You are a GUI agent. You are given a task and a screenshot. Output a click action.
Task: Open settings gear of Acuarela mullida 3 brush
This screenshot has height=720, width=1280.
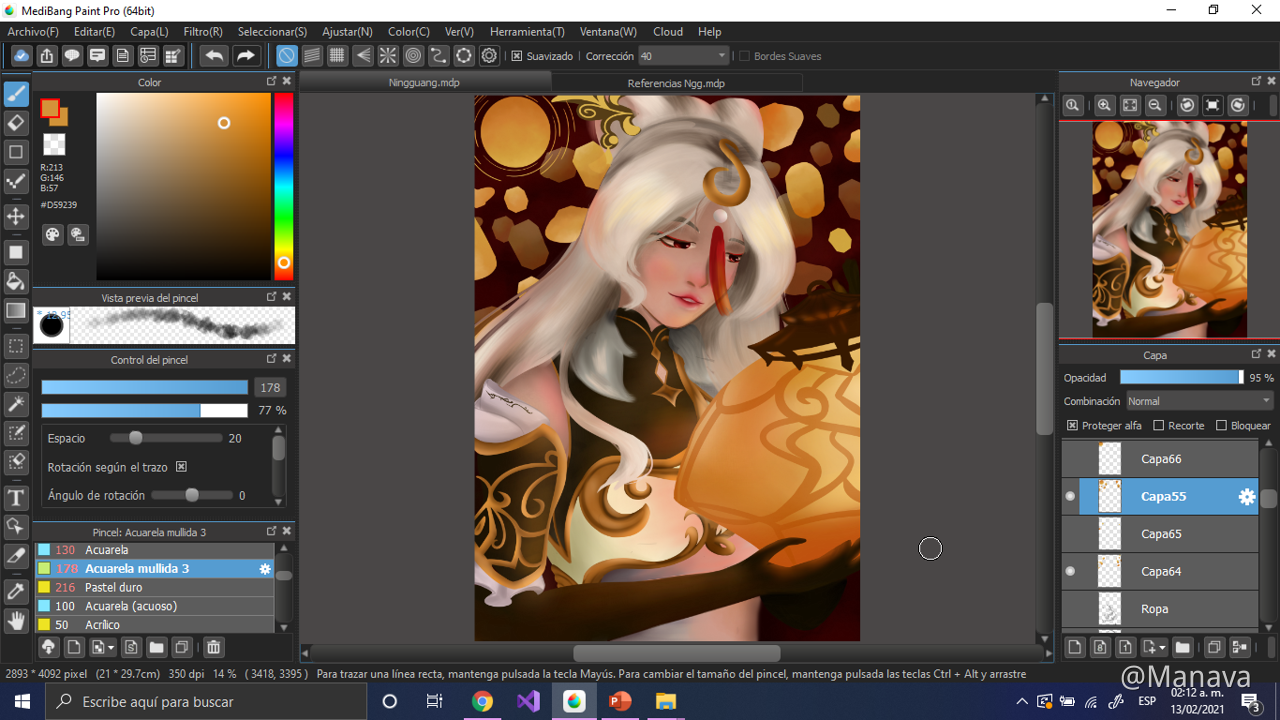tap(265, 569)
